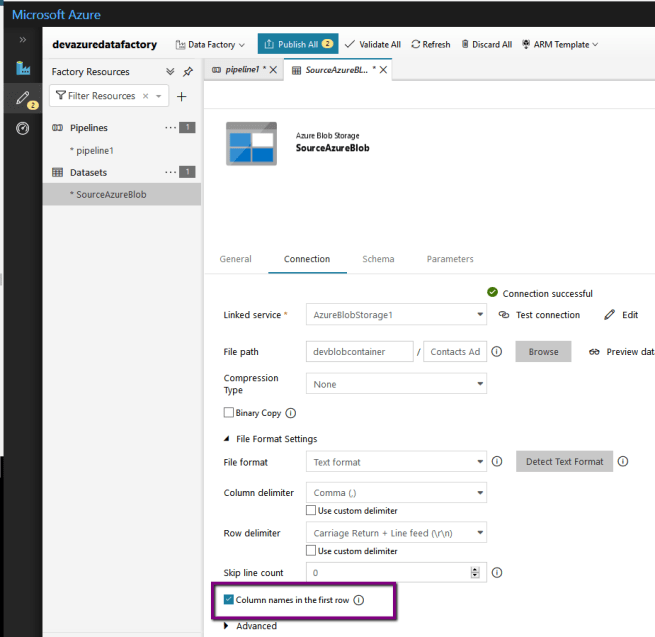
Task: Click the info icon beside Binary Copy
Action: (291, 412)
